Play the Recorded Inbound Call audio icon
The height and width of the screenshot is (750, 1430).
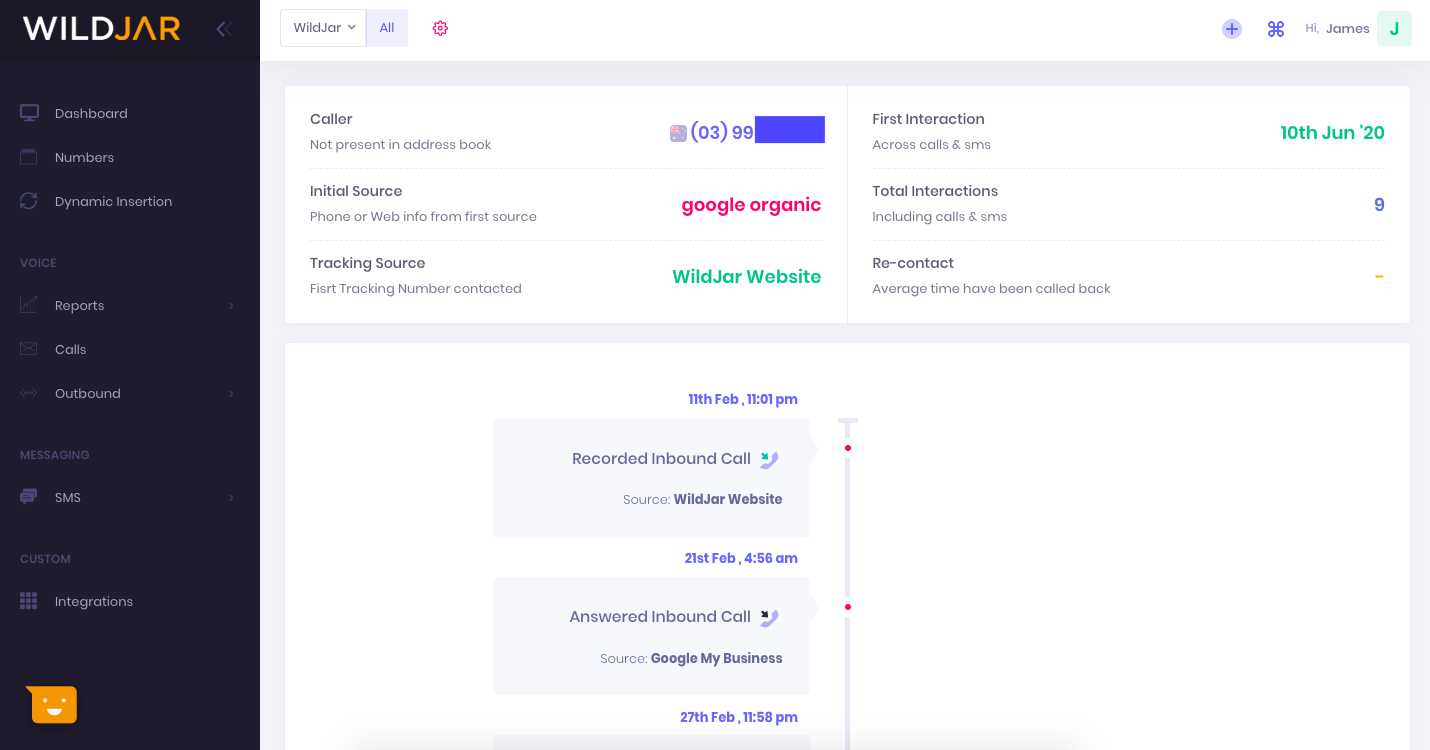[769, 458]
